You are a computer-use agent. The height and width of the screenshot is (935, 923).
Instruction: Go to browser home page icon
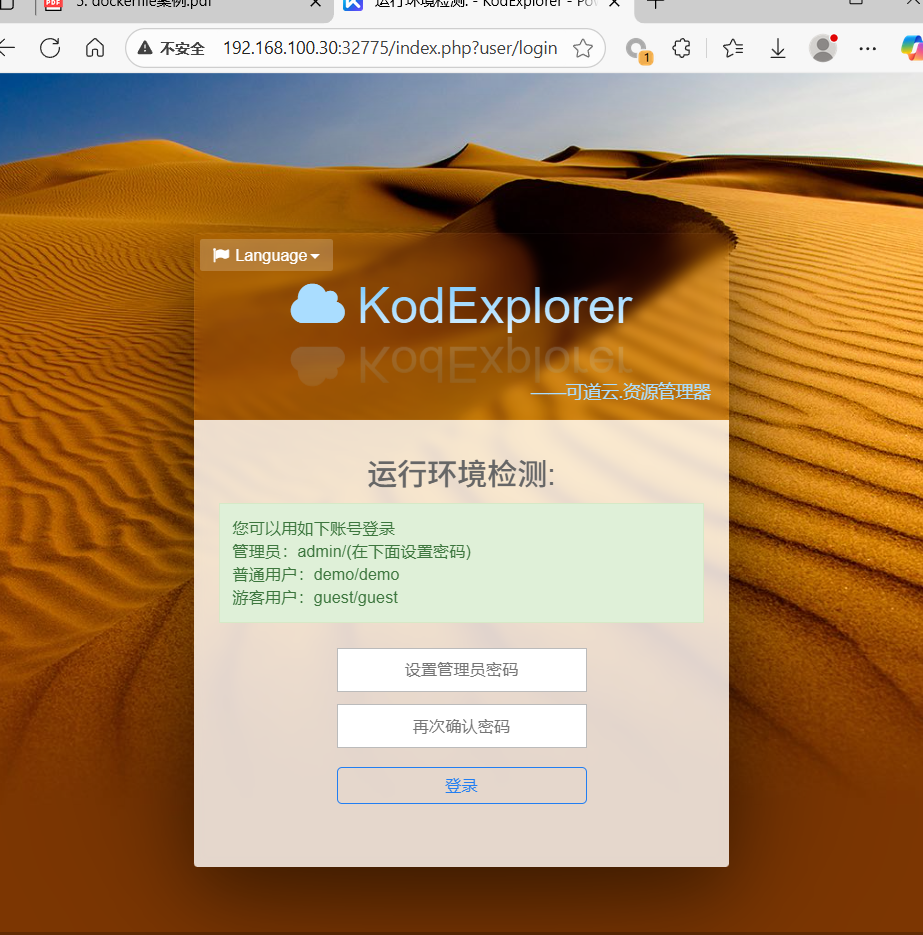(95, 48)
